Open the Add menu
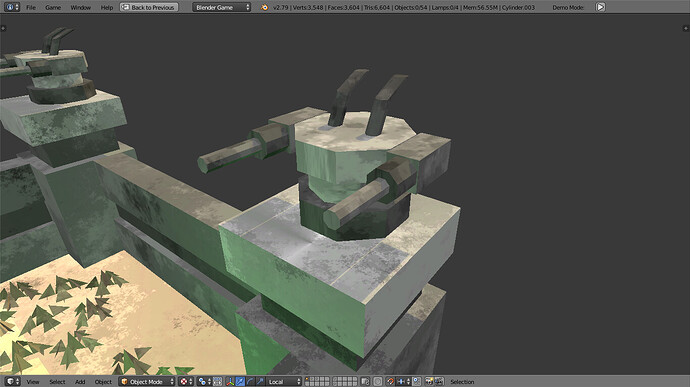690x387 pixels. (x=80, y=382)
